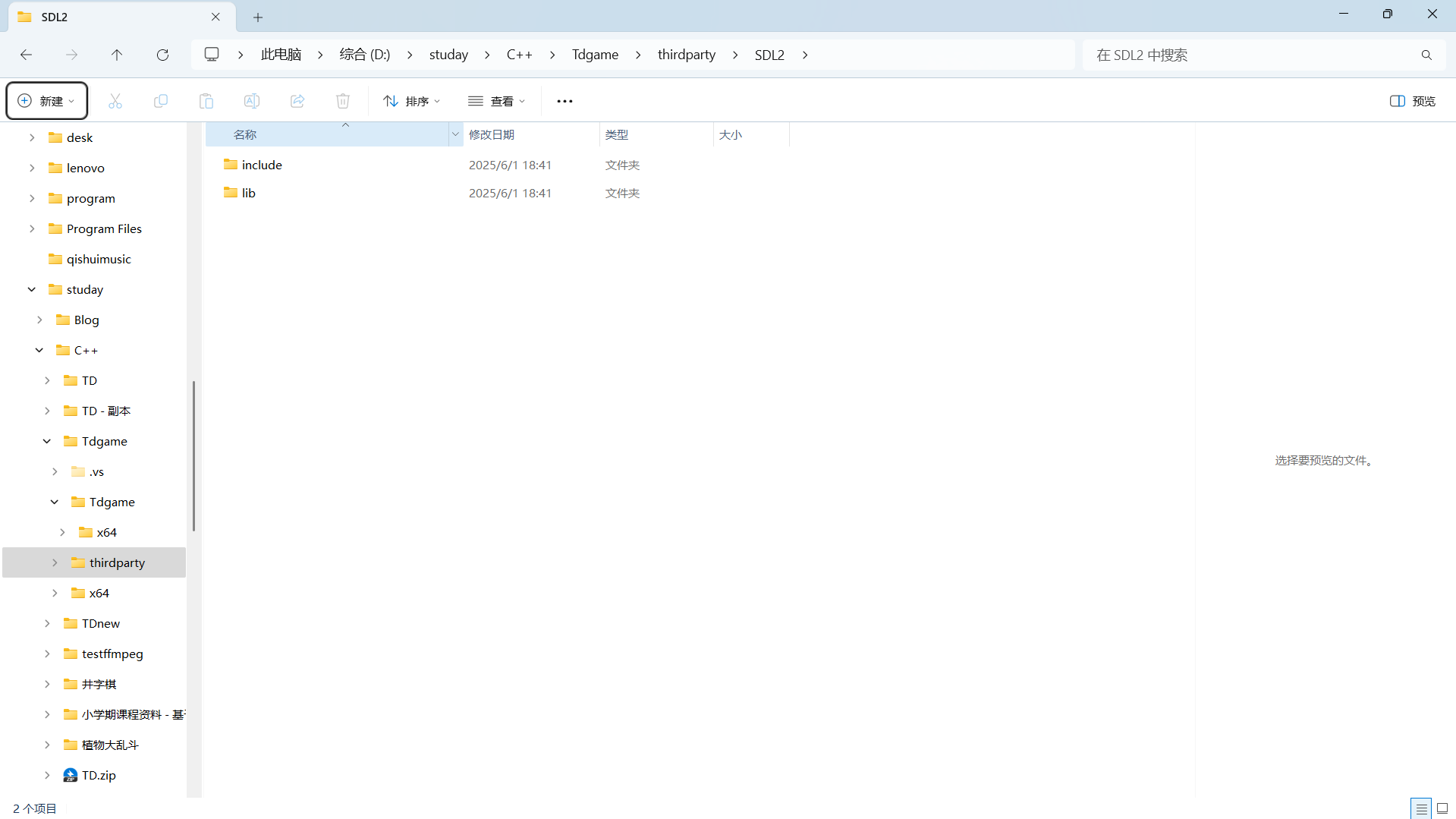Add a new tab
Image resolution: width=1456 pixels, height=819 pixels.
[258, 17]
